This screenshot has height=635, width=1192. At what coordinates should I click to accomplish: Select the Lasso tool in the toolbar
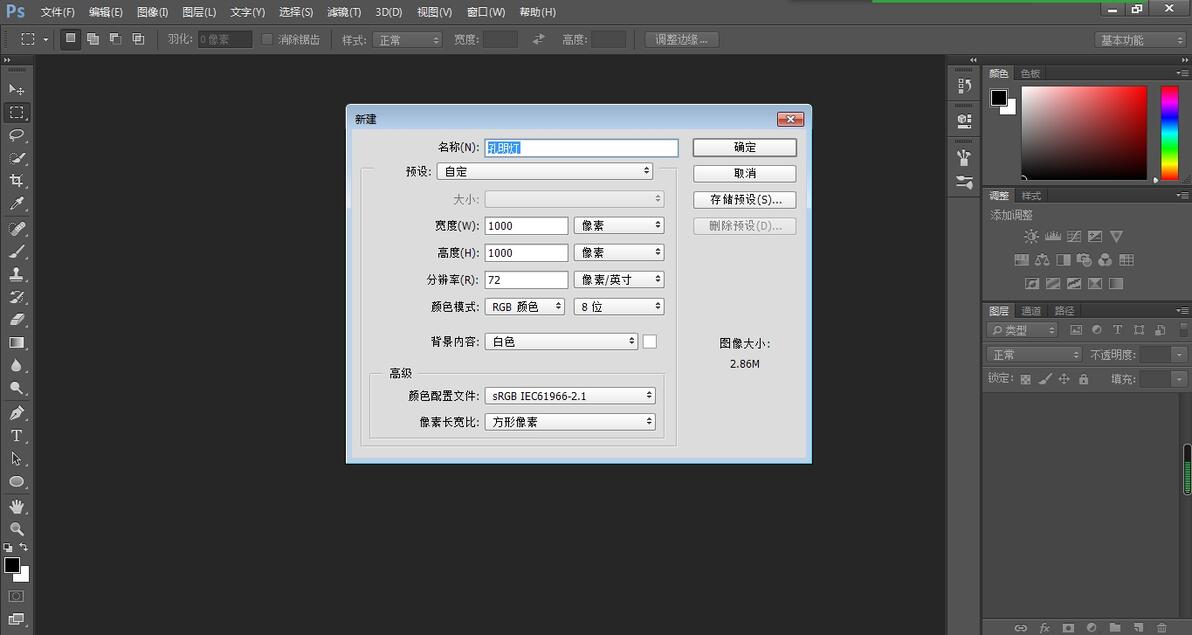click(x=17, y=135)
